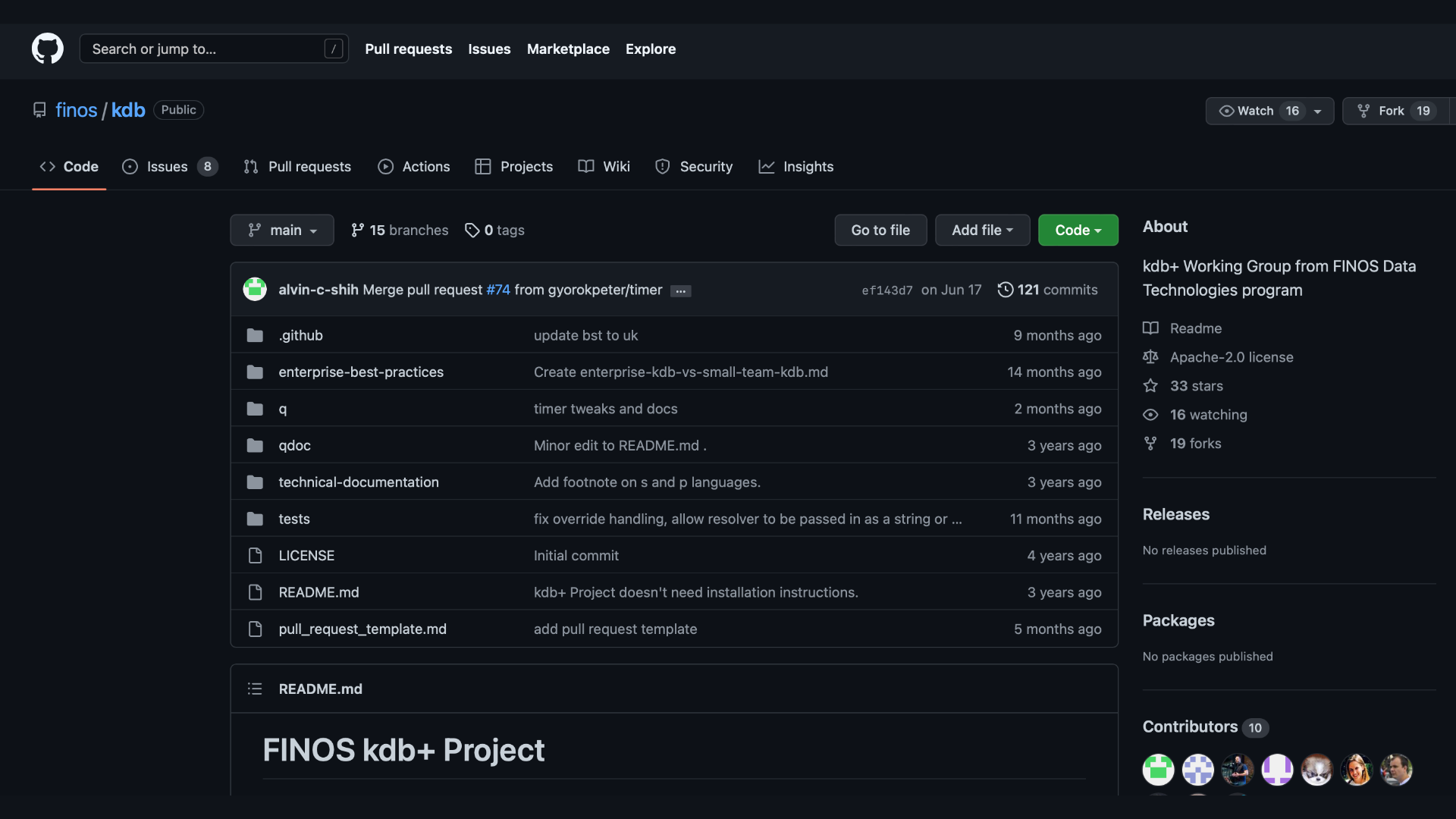The image size is (1456, 819).
Task: Click the README.md file icon in file list
Action: click(x=255, y=592)
